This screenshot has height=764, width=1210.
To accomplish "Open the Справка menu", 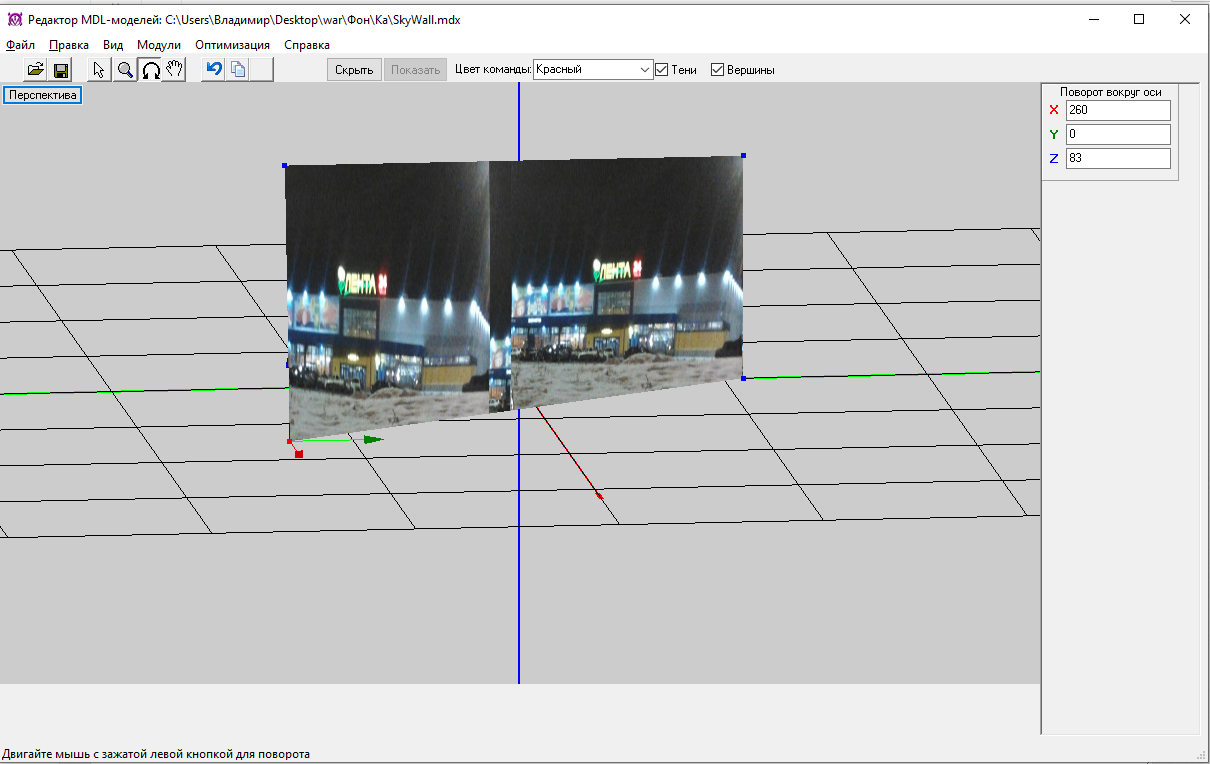I will 307,45.
